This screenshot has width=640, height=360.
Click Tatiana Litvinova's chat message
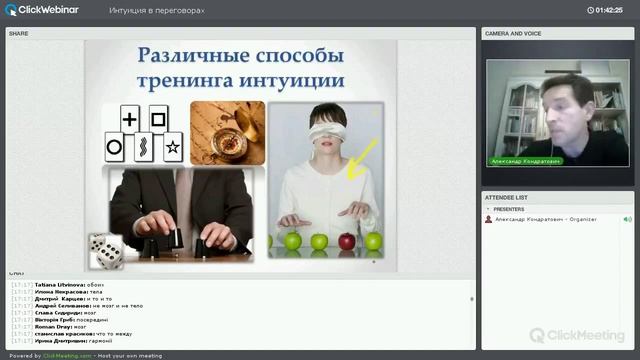point(58,285)
